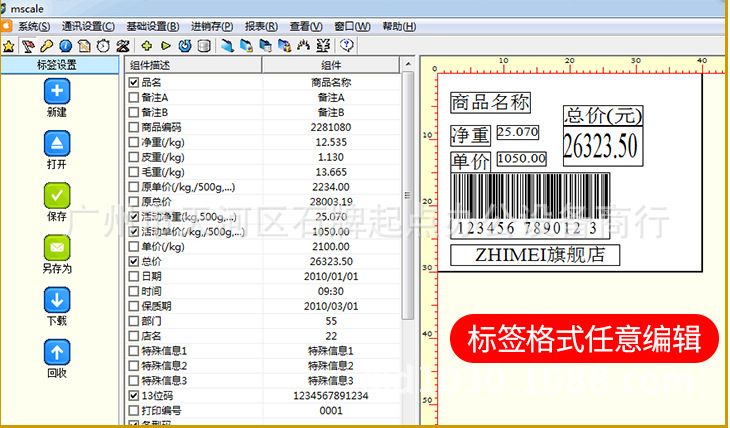Click the gray database cylinder icon
This screenshot has height=428, width=730.
204,46
